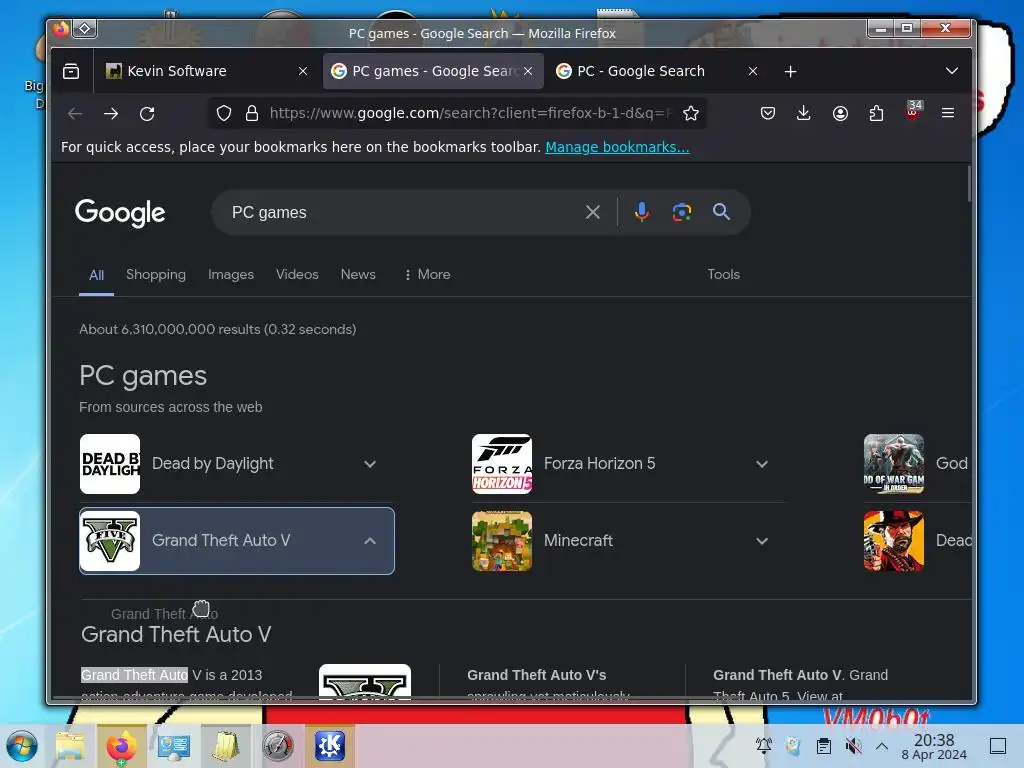
Task: Select the Shopping results tab
Action: [156, 274]
